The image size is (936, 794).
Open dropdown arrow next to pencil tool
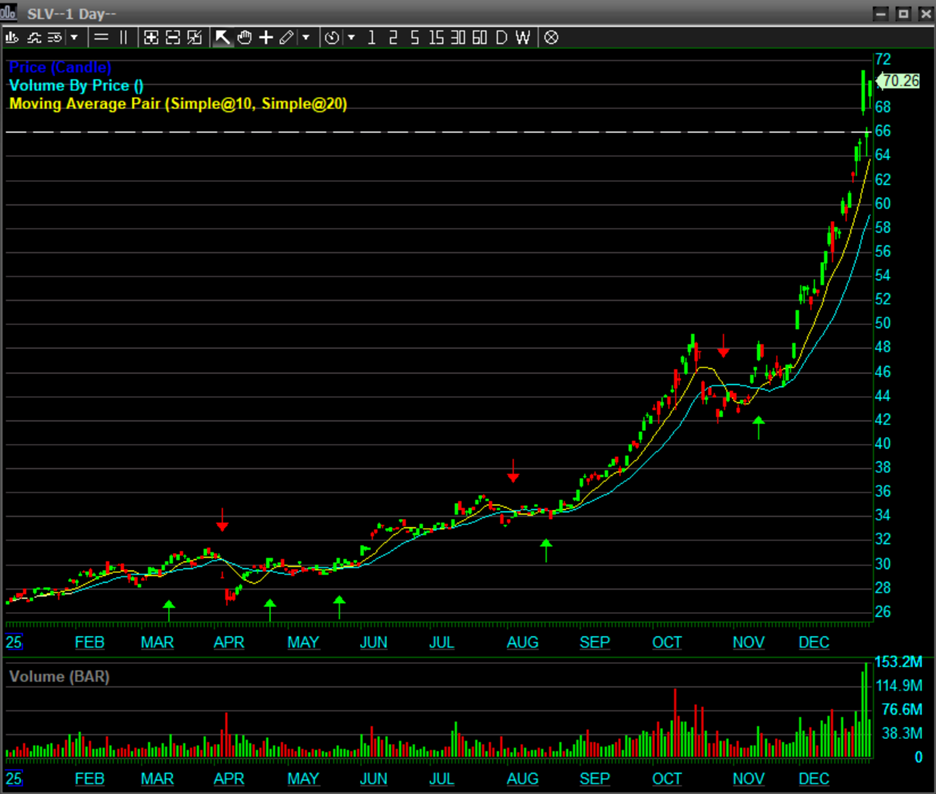(x=306, y=37)
